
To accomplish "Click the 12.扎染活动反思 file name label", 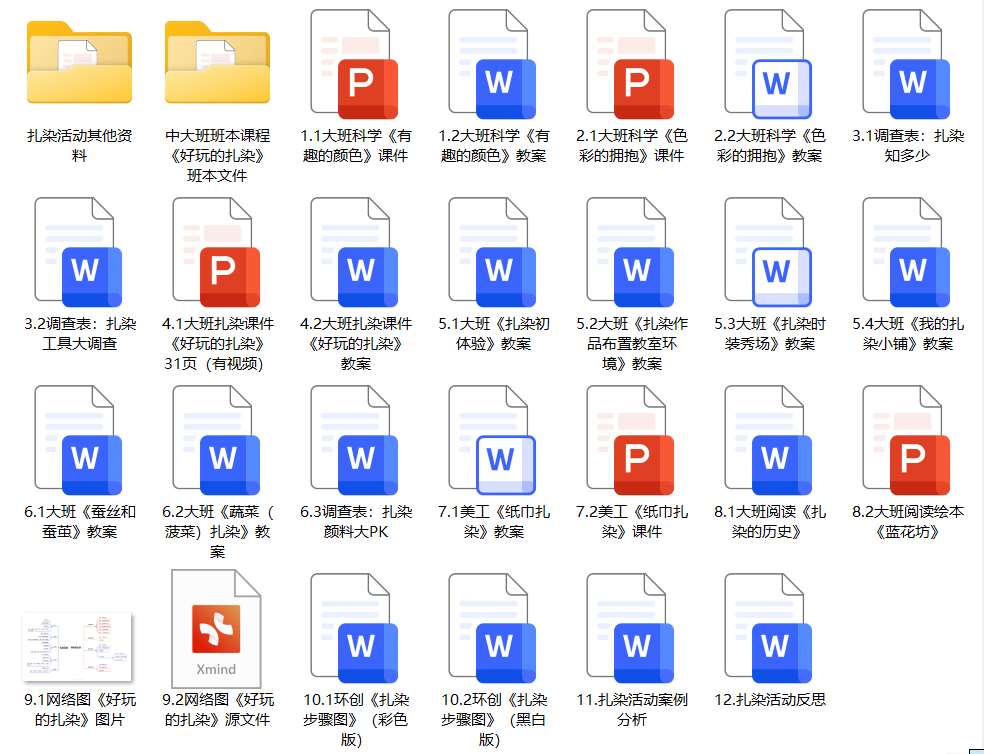I will pos(770,700).
